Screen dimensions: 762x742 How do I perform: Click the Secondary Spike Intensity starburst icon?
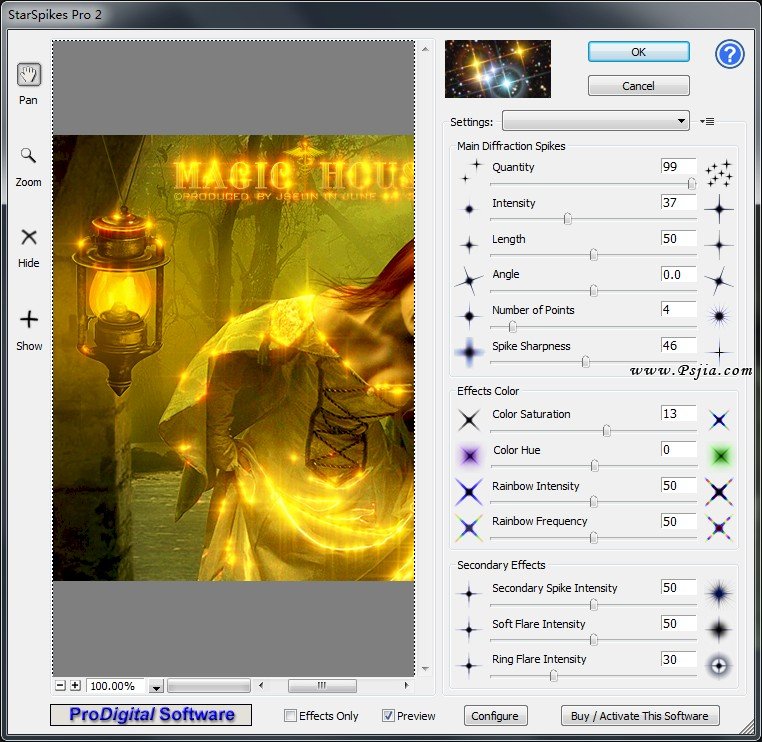[719, 593]
